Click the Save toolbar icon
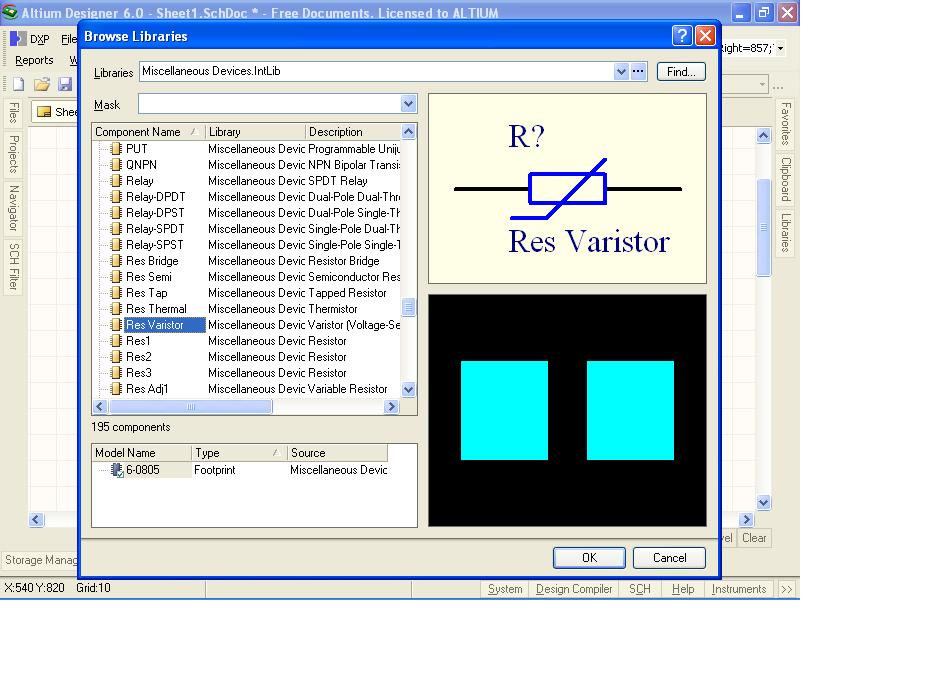This screenshot has width=950, height=690. [x=65, y=84]
